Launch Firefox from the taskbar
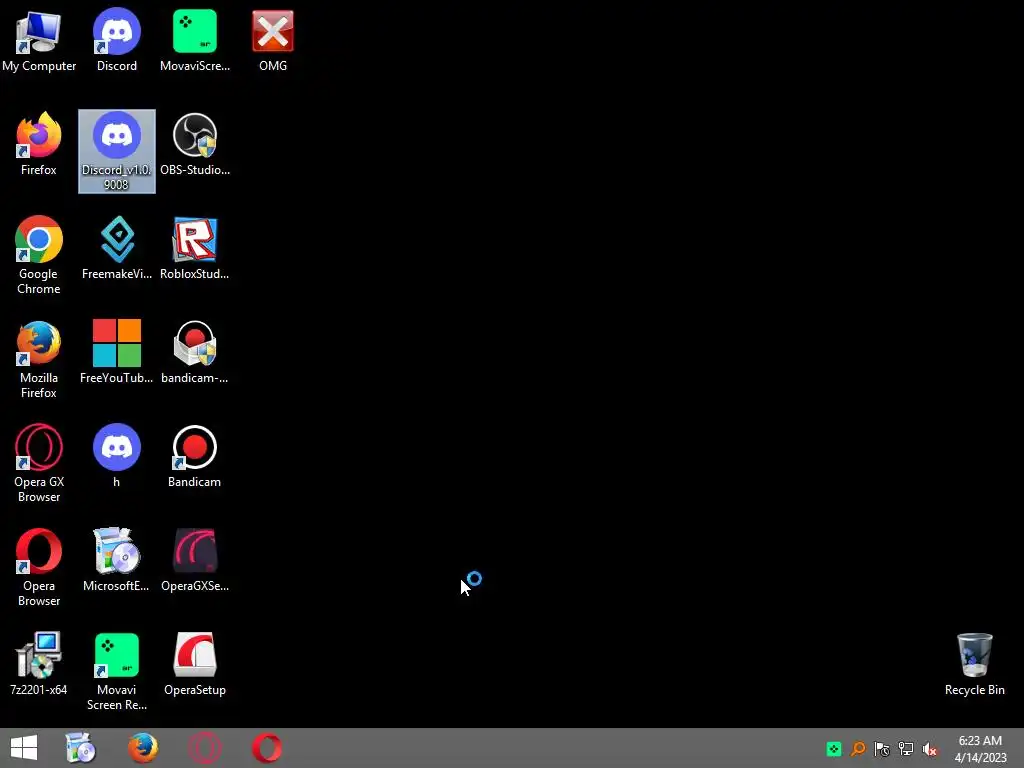This screenshot has height=768, width=1024. coord(143,748)
